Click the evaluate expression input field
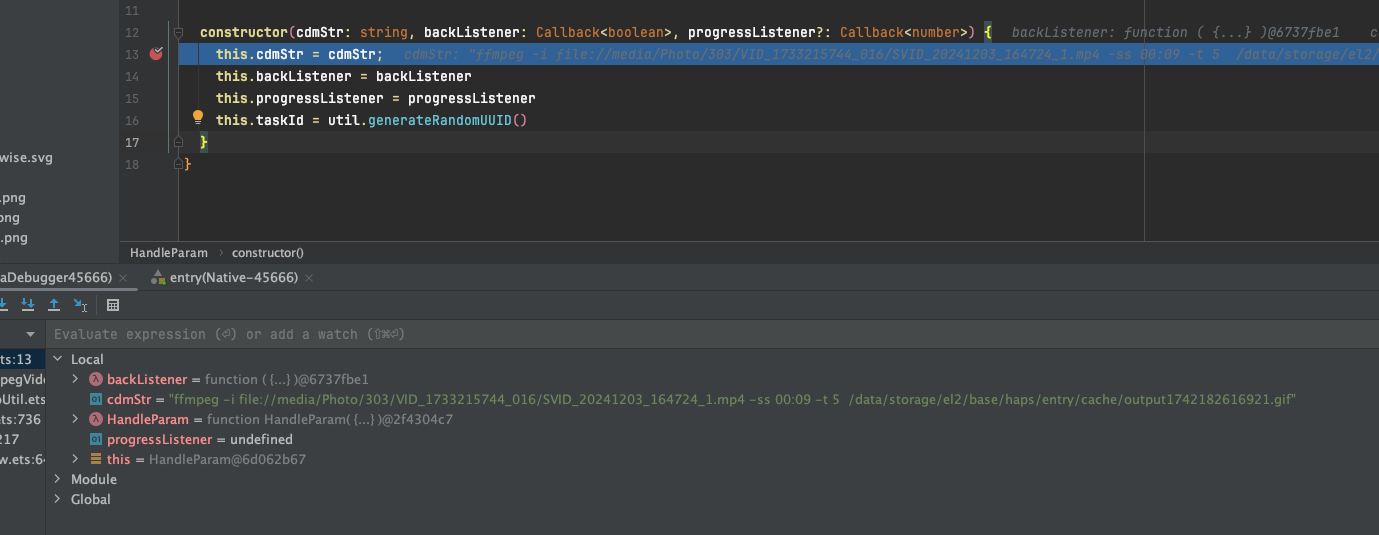The height and width of the screenshot is (535, 1379). coord(600,334)
